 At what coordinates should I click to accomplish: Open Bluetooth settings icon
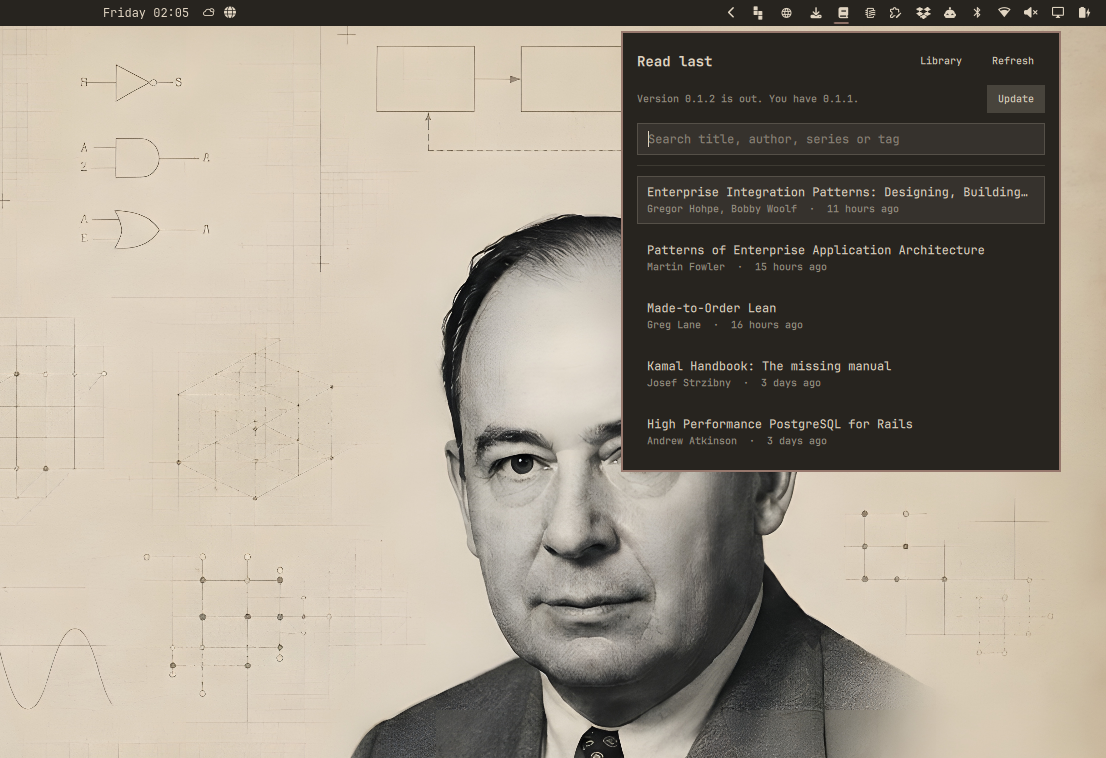point(977,13)
